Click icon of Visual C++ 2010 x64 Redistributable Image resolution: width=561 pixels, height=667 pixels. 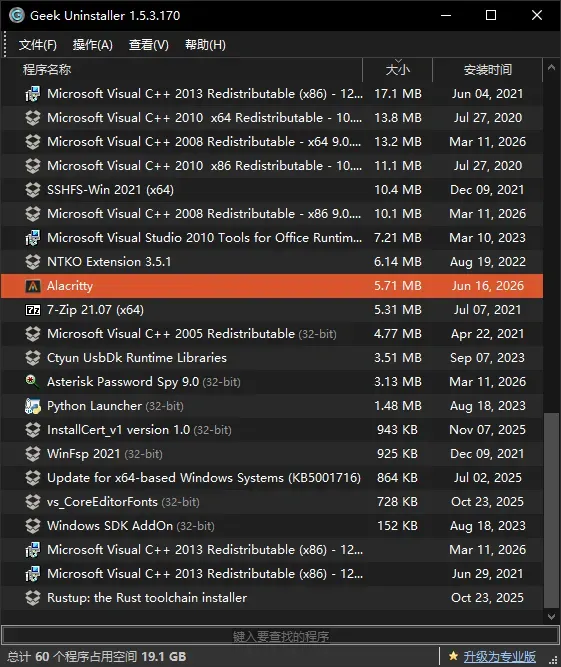33,118
